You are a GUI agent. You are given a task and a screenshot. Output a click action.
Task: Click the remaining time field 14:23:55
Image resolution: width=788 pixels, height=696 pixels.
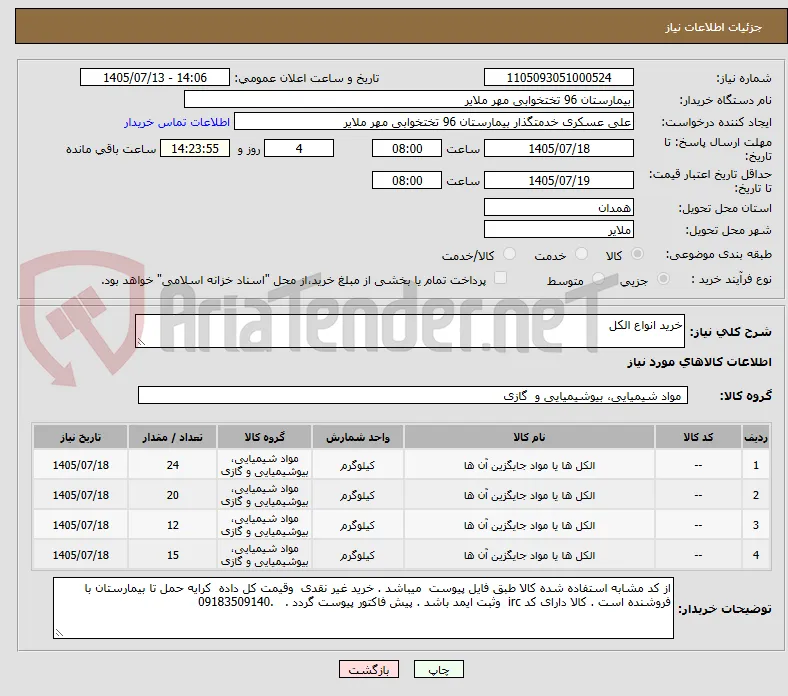195,148
